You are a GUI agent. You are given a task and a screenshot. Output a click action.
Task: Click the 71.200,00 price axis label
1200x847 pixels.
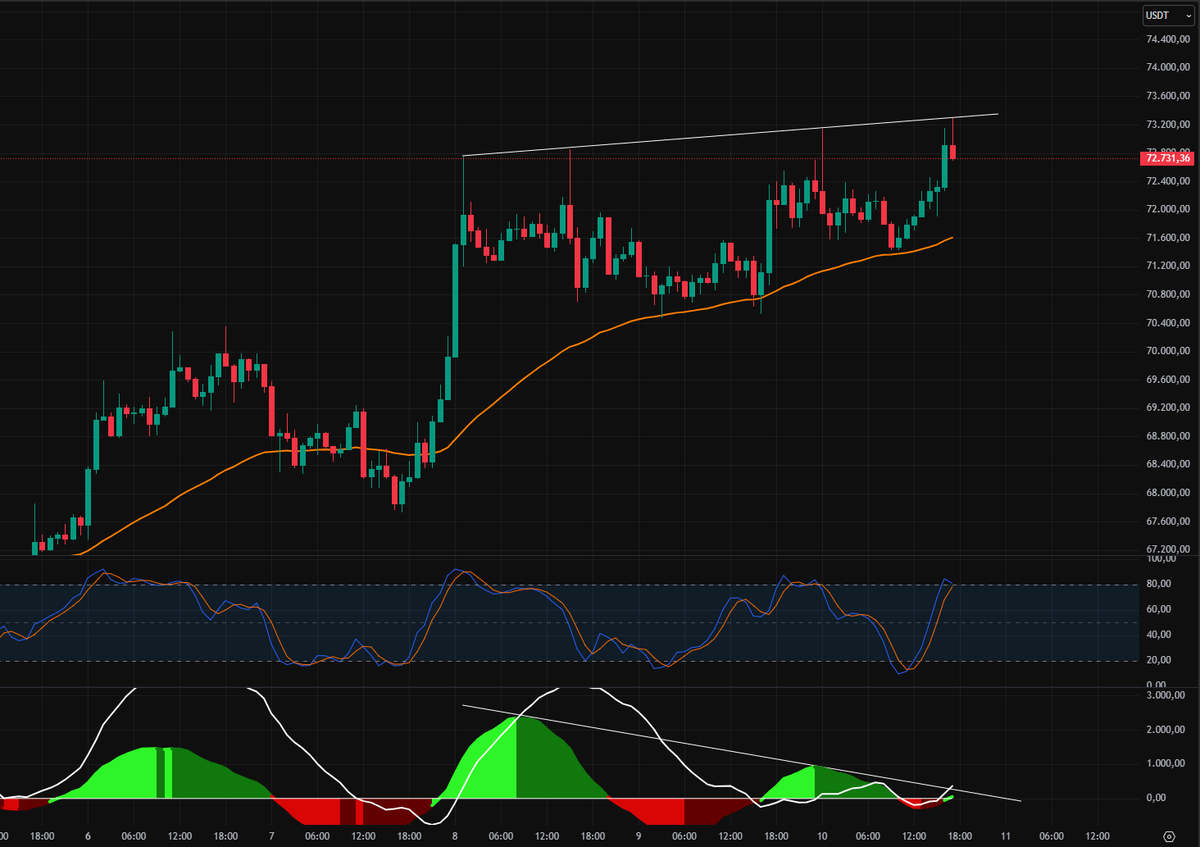1168,266
